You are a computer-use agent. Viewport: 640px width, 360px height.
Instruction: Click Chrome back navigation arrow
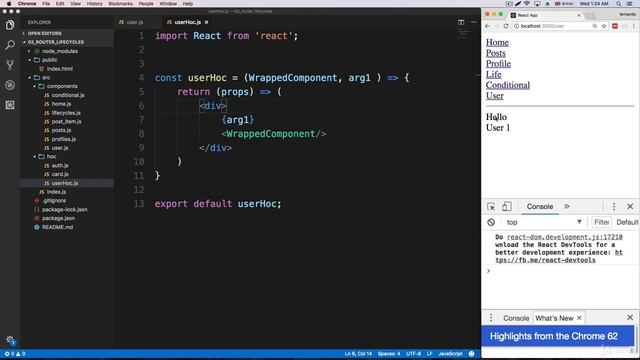click(x=487, y=26)
